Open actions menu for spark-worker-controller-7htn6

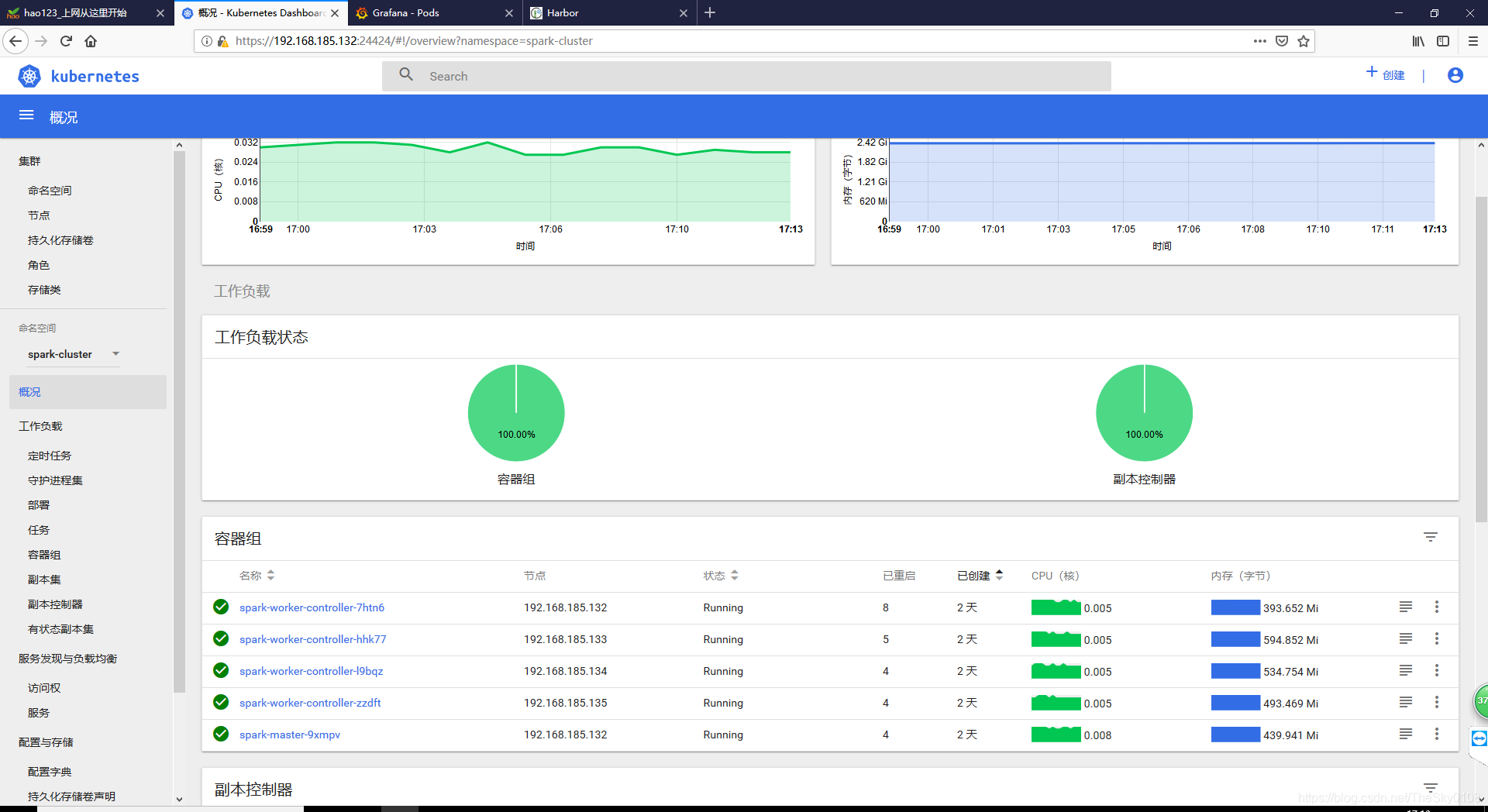[1436, 607]
